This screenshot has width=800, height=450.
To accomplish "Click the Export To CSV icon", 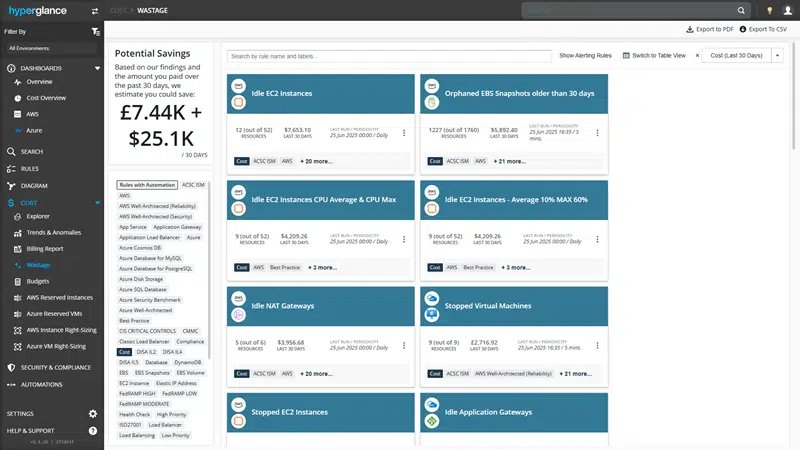I will pyautogui.click(x=743, y=29).
